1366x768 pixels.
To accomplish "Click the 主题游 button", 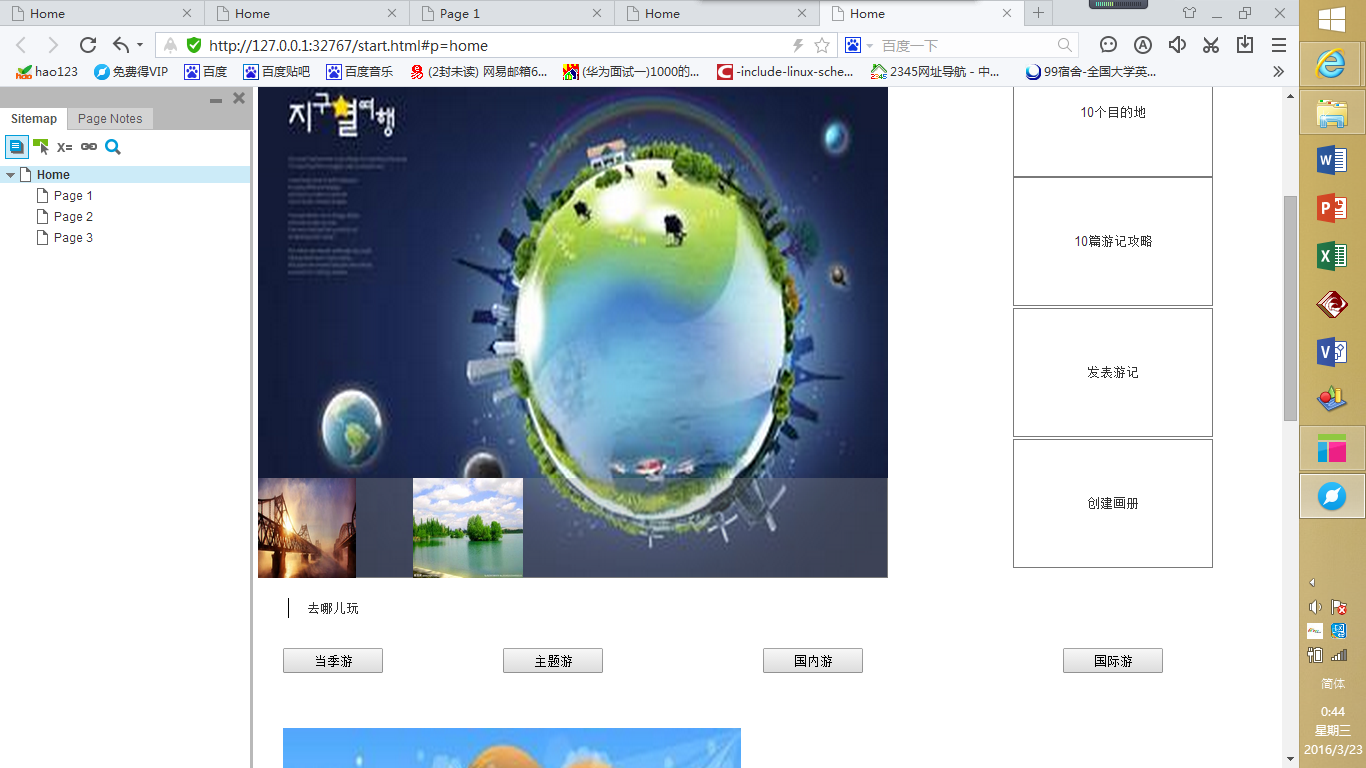I will pyautogui.click(x=553, y=661).
